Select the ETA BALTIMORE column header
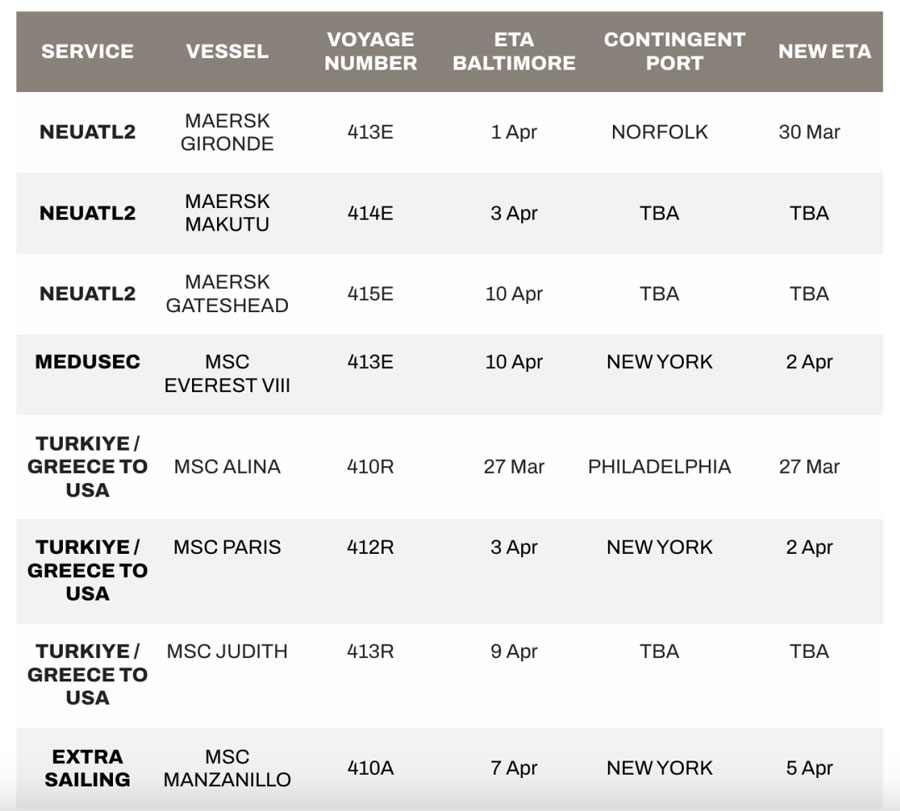 click(x=514, y=51)
